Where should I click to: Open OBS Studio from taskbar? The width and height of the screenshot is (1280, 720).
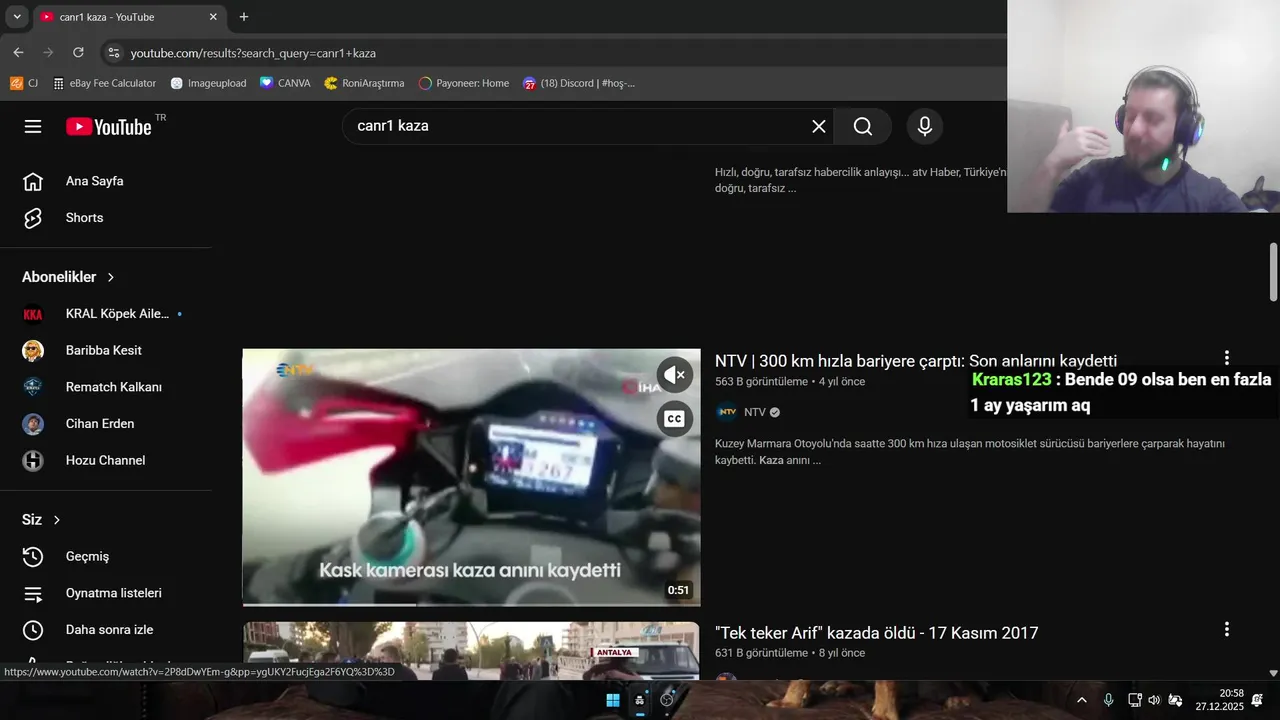click(x=667, y=700)
